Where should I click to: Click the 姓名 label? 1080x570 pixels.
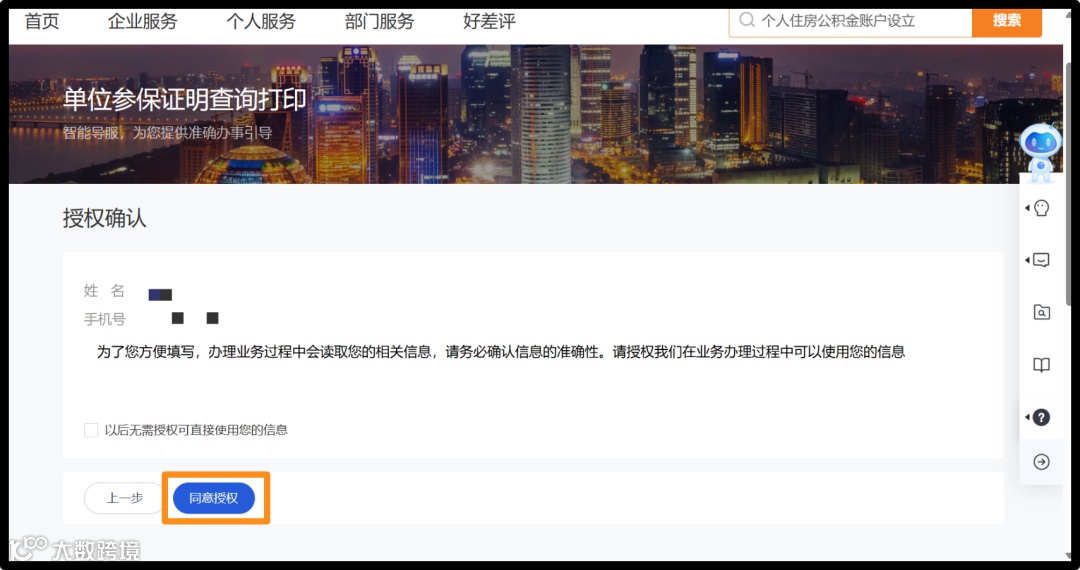pyautogui.click(x=104, y=291)
